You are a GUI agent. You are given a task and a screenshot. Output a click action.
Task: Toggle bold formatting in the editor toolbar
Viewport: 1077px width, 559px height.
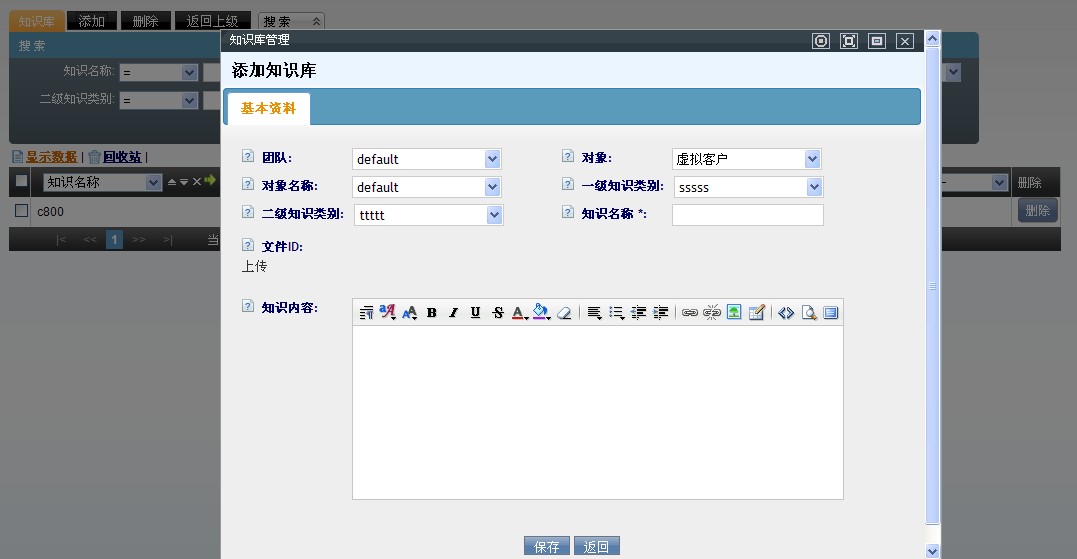[432, 313]
